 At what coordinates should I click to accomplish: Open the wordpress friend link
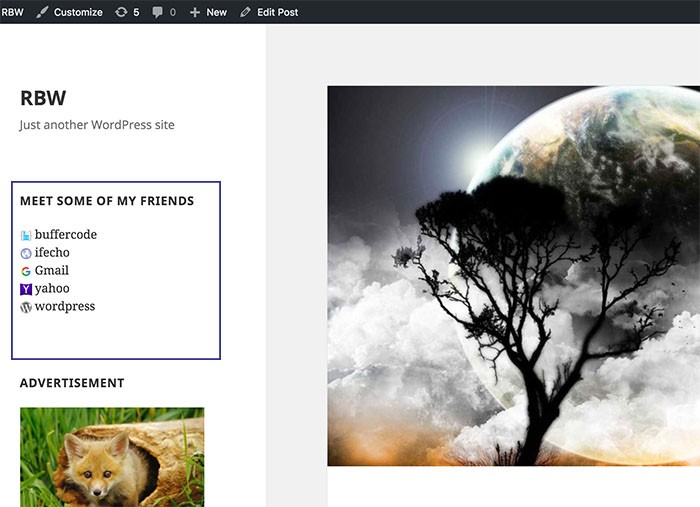[x=65, y=306]
